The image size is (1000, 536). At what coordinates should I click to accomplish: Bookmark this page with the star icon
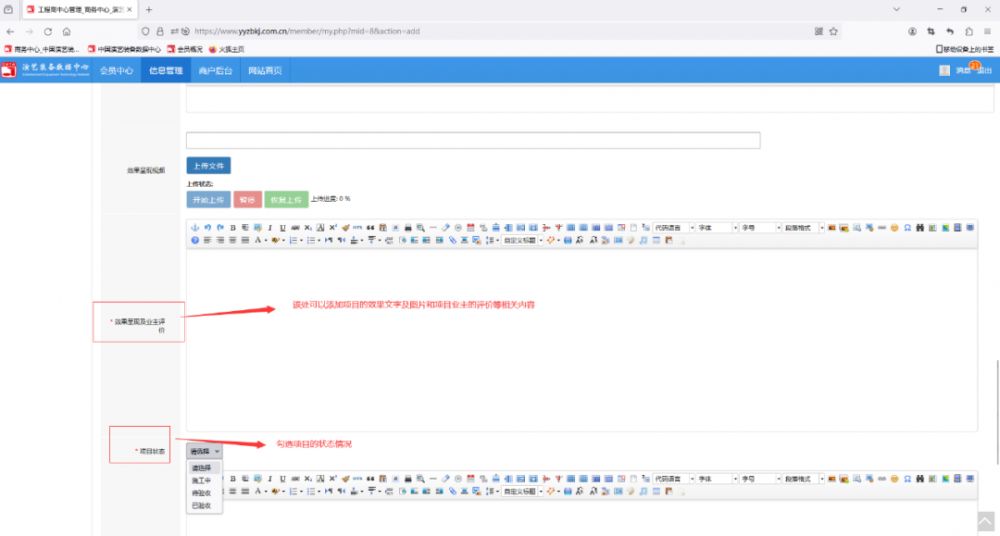coord(833,31)
